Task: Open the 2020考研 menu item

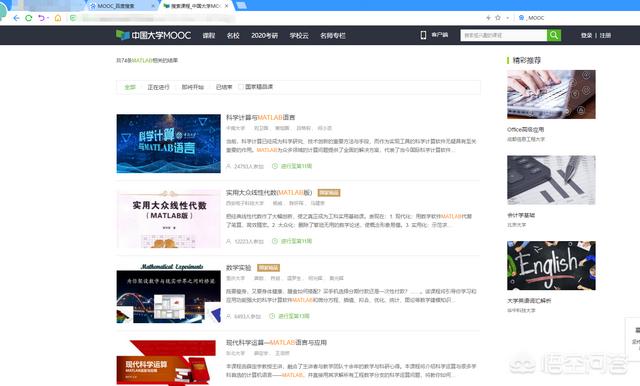Action: pyautogui.click(x=264, y=35)
